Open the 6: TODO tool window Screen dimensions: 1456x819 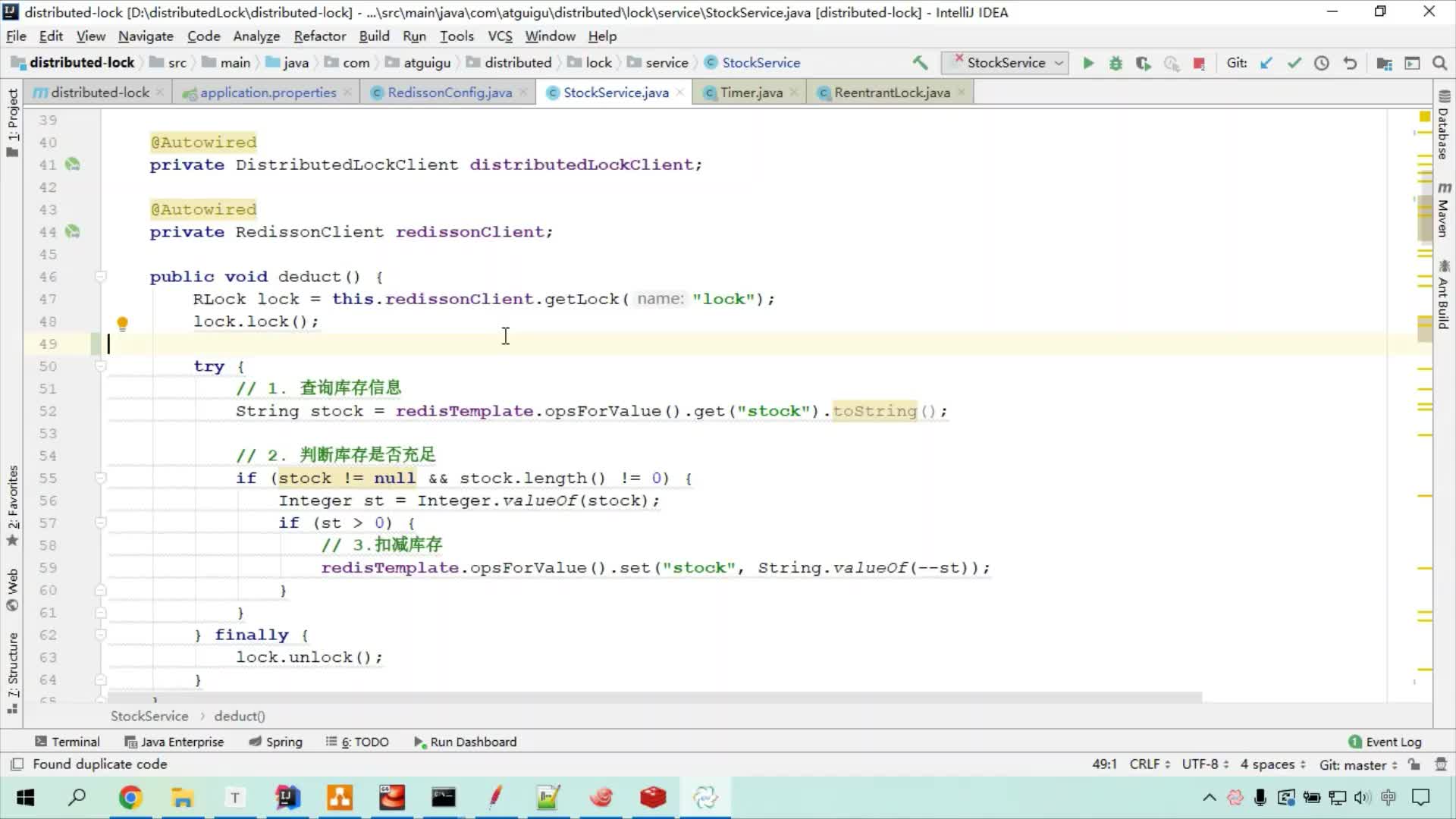point(357,742)
